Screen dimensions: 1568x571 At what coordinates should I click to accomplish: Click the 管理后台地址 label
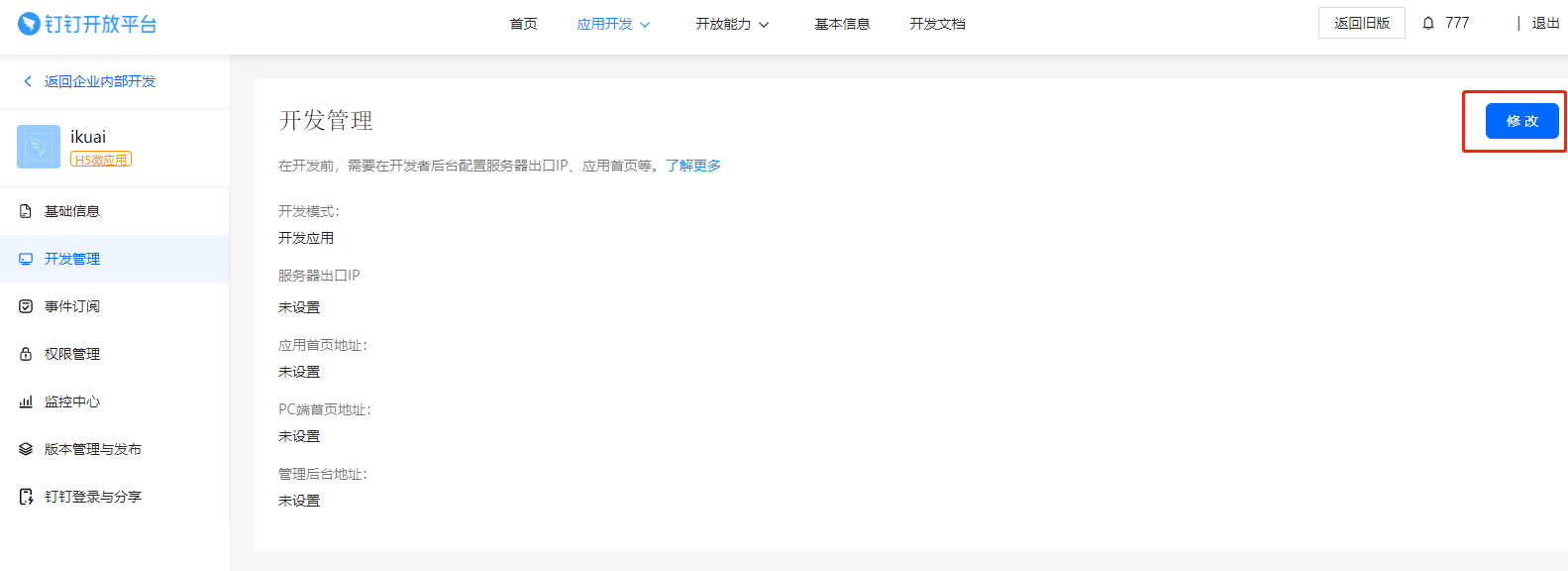(323, 474)
